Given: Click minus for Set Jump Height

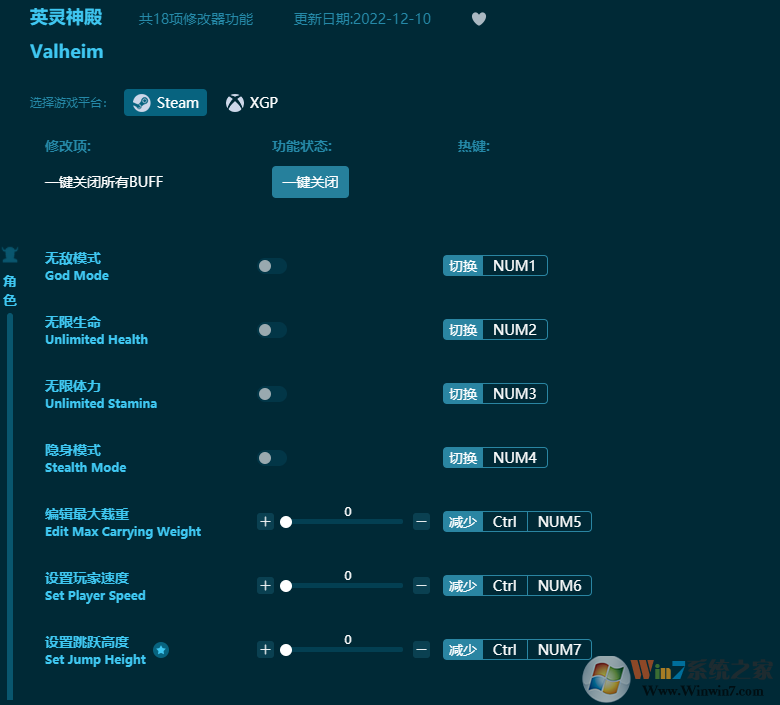Looking at the screenshot, I should [x=421, y=650].
